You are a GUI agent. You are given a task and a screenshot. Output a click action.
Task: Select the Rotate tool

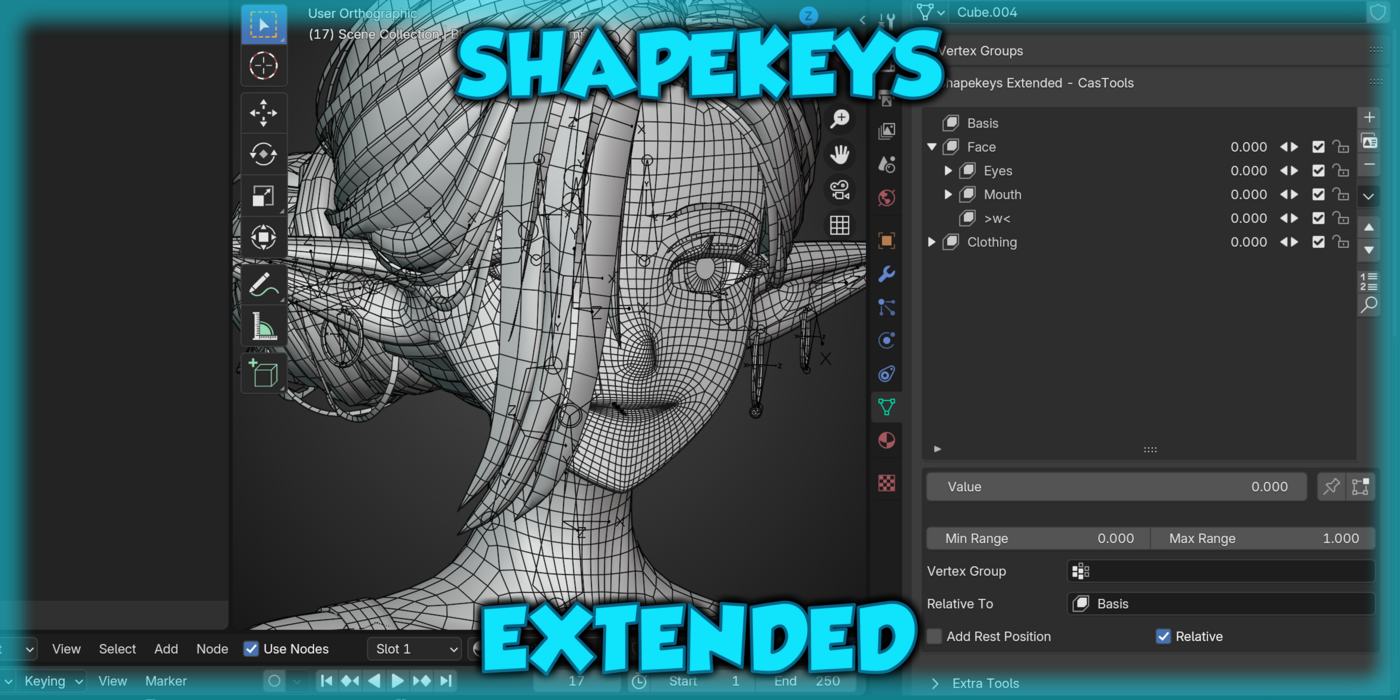pos(263,154)
